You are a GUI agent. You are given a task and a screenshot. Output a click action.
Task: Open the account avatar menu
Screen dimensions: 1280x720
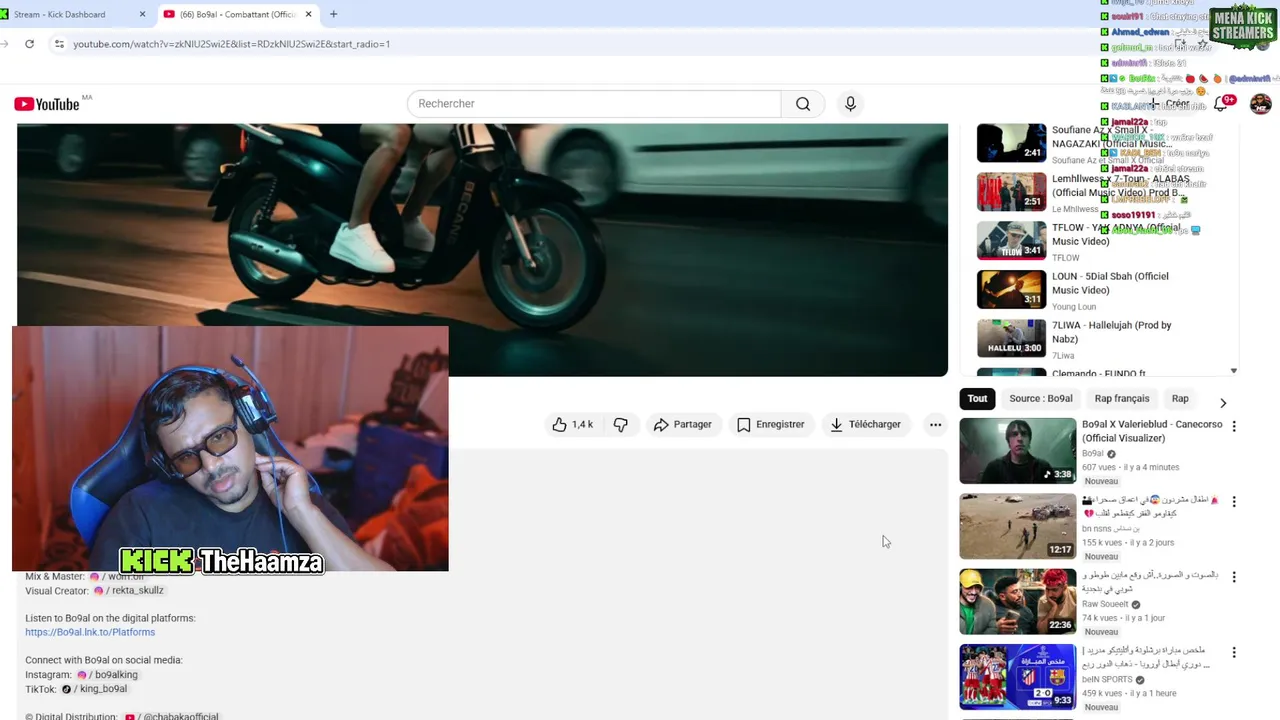1260,104
